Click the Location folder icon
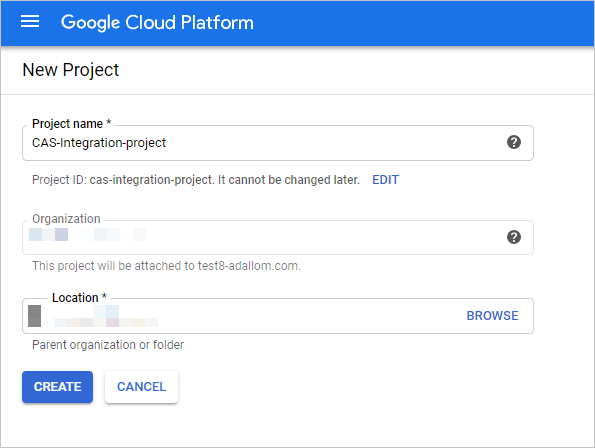Screen dimensions: 595x448 tap(35, 316)
